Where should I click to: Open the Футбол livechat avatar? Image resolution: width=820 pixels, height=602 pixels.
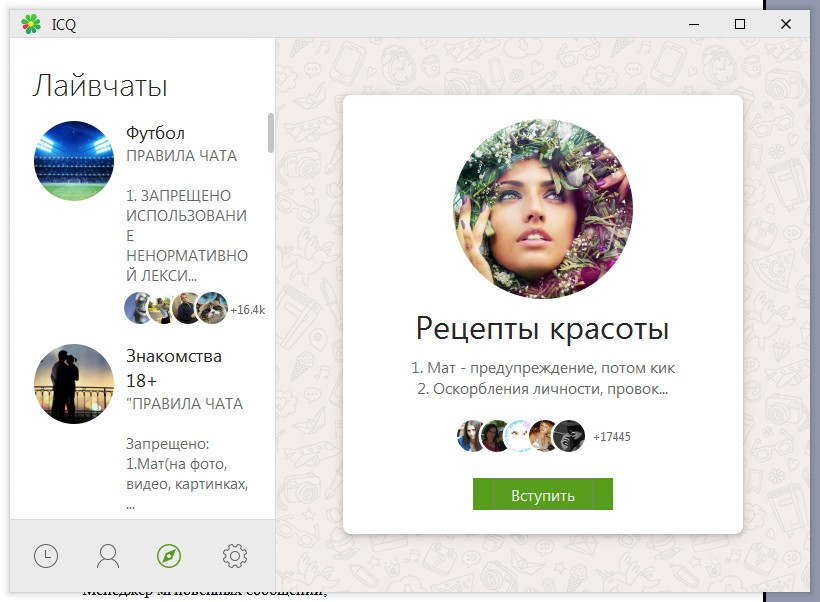[x=74, y=161]
